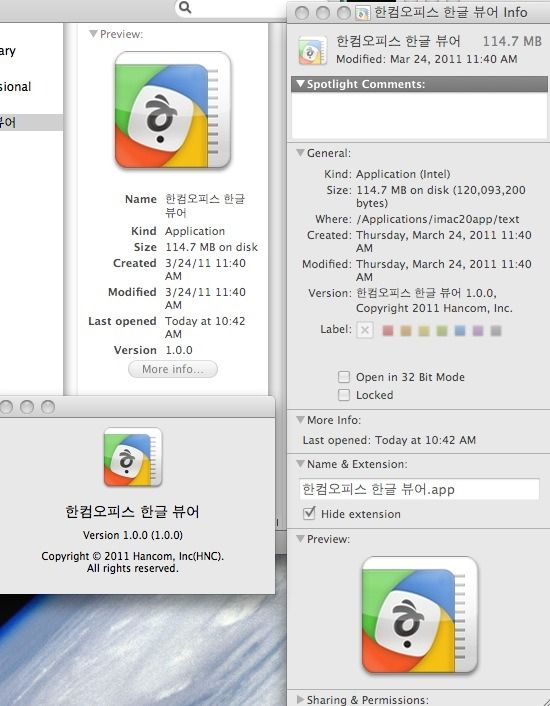The image size is (550, 706).
Task: Close the Info window with the first title button
Action: pyautogui.click(x=302, y=13)
